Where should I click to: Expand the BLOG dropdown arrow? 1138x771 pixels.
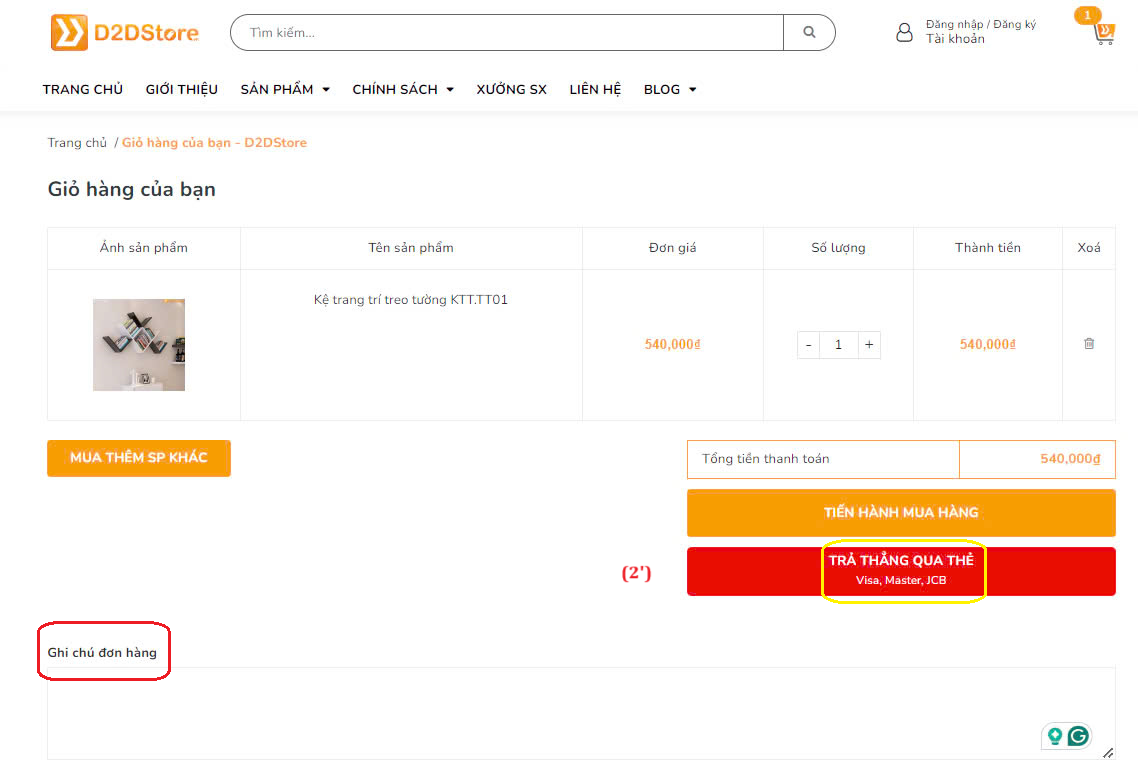692,89
